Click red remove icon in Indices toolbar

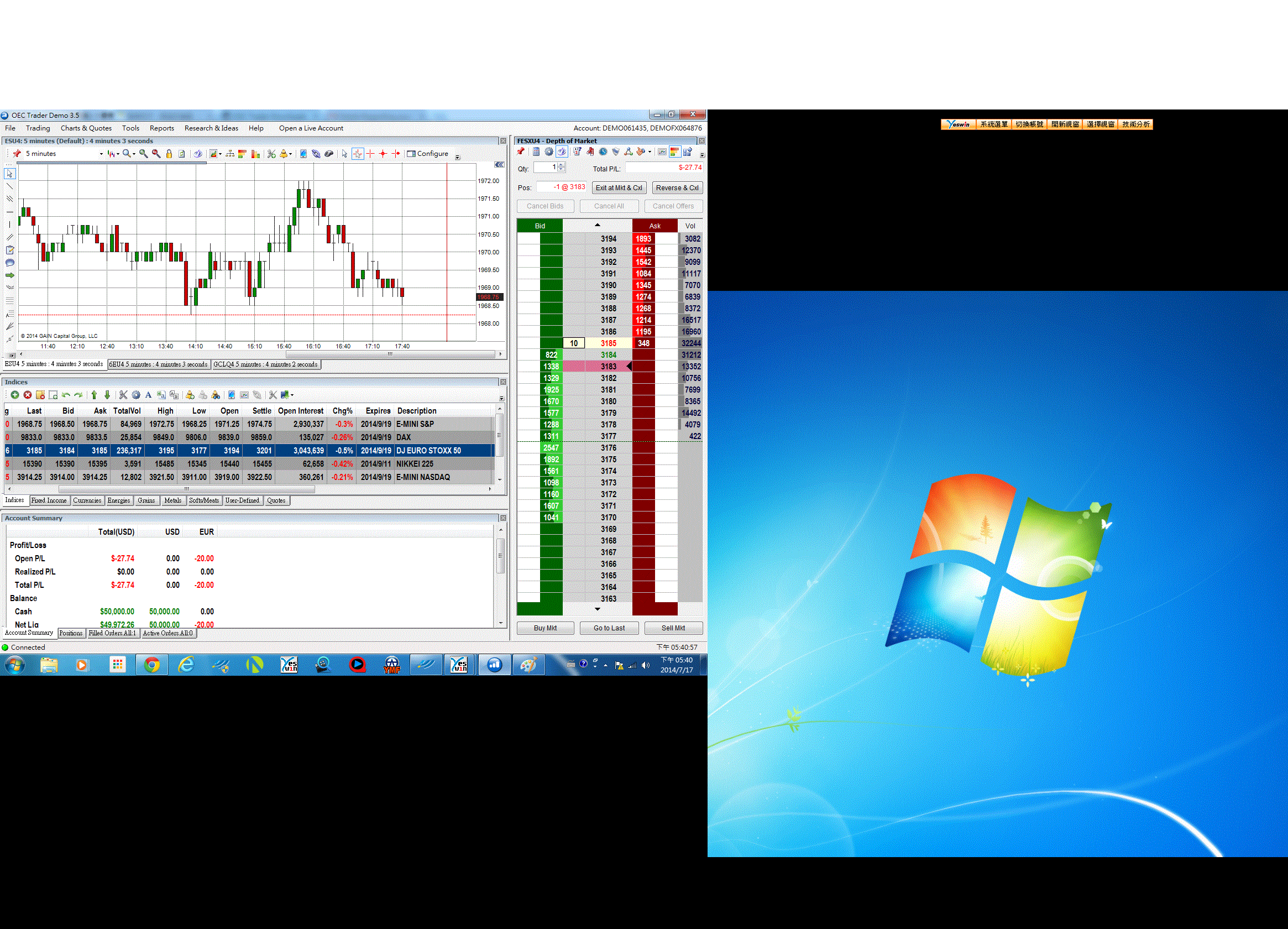coord(27,395)
